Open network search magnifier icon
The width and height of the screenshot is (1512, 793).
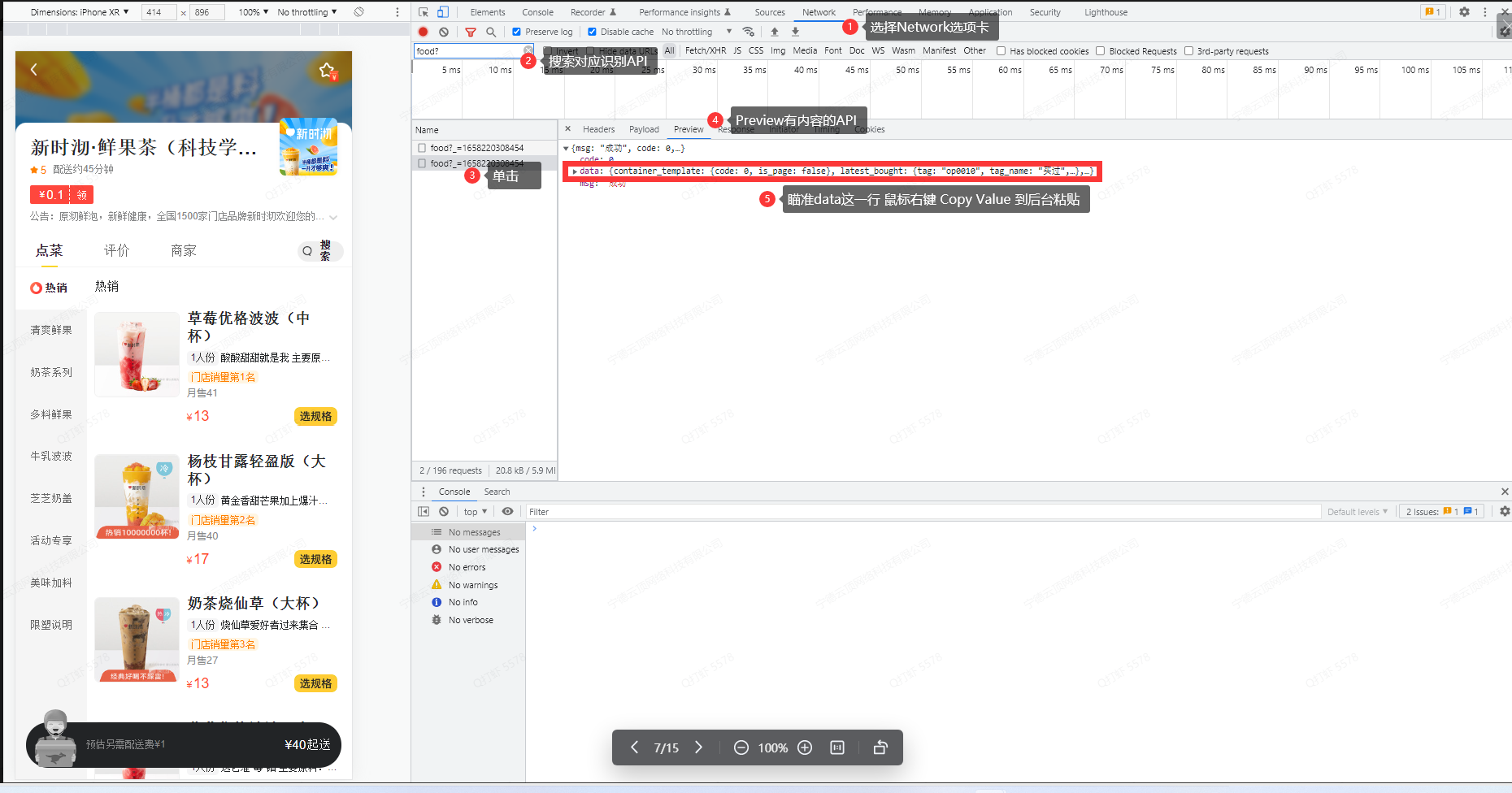tap(491, 32)
